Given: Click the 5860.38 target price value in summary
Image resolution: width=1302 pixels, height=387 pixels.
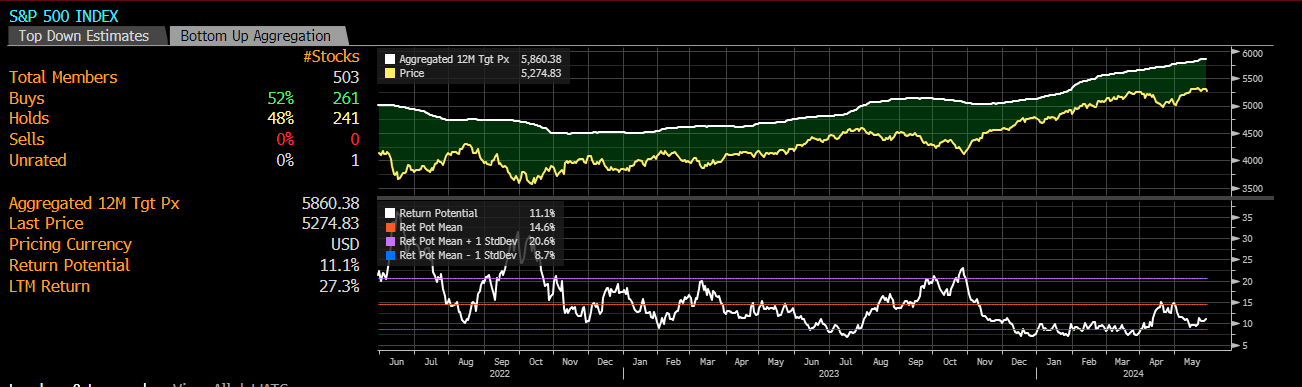Looking at the screenshot, I should point(330,203).
